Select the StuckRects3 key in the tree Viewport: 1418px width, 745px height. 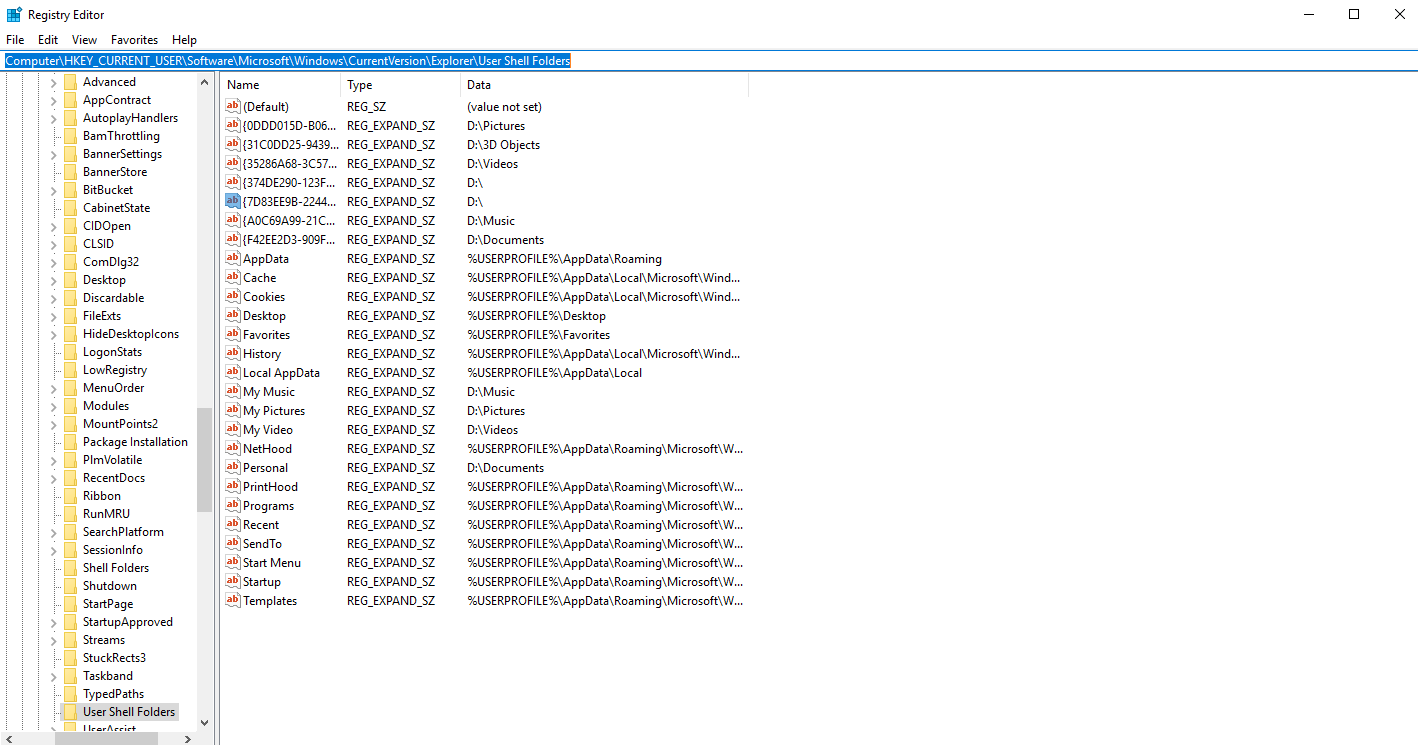click(x=114, y=658)
